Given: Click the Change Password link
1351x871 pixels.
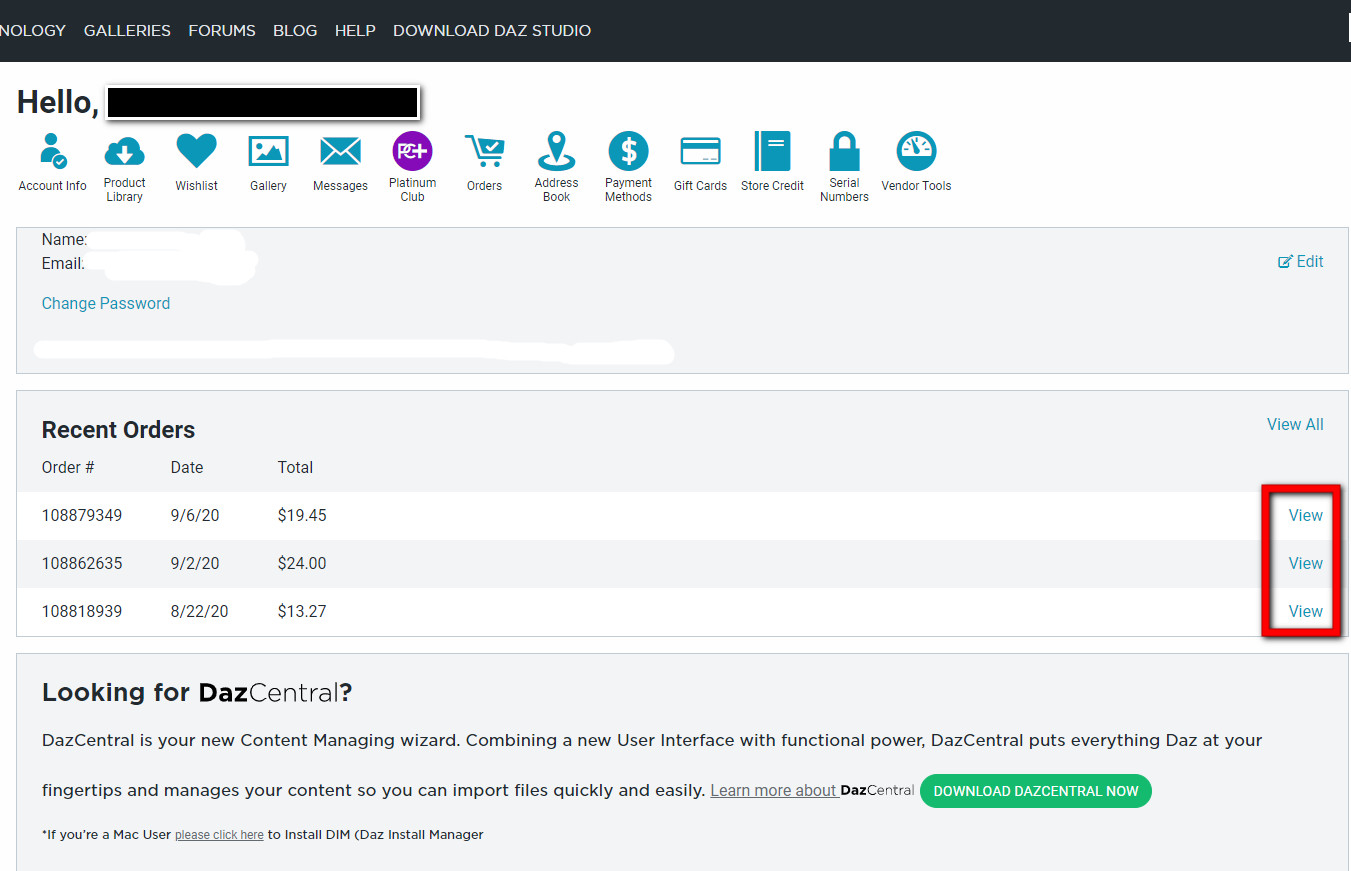Looking at the screenshot, I should click(106, 303).
